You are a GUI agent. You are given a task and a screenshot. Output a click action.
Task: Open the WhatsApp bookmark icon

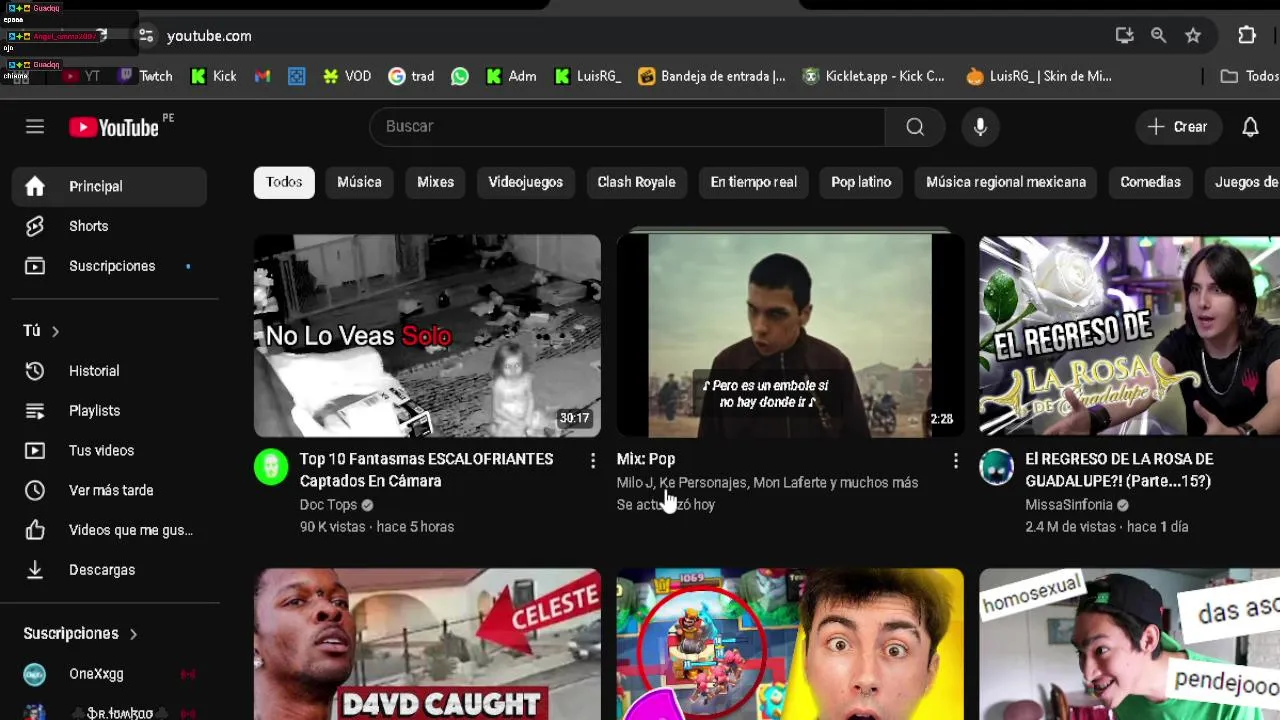coord(460,76)
